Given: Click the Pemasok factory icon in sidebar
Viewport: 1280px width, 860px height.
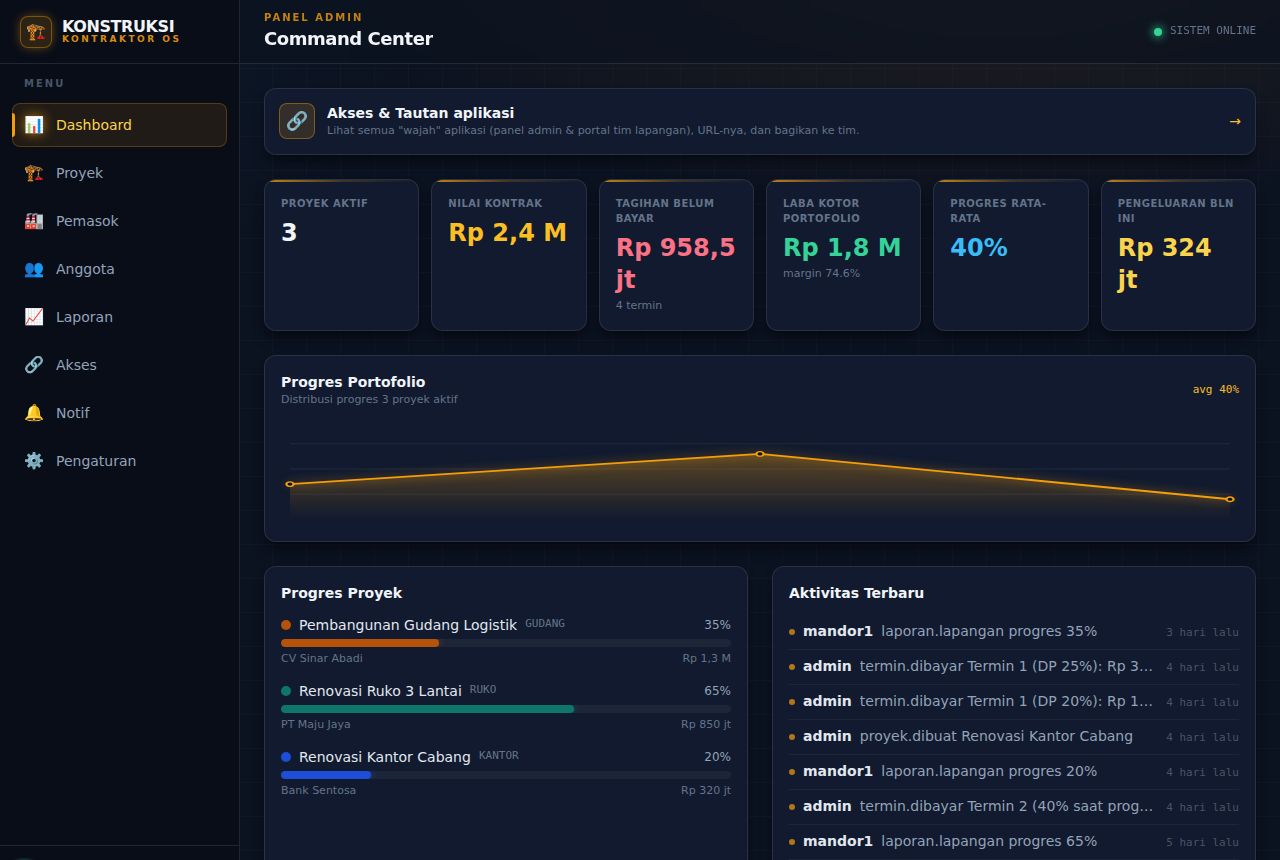Looking at the screenshot, I should (34, 221).
